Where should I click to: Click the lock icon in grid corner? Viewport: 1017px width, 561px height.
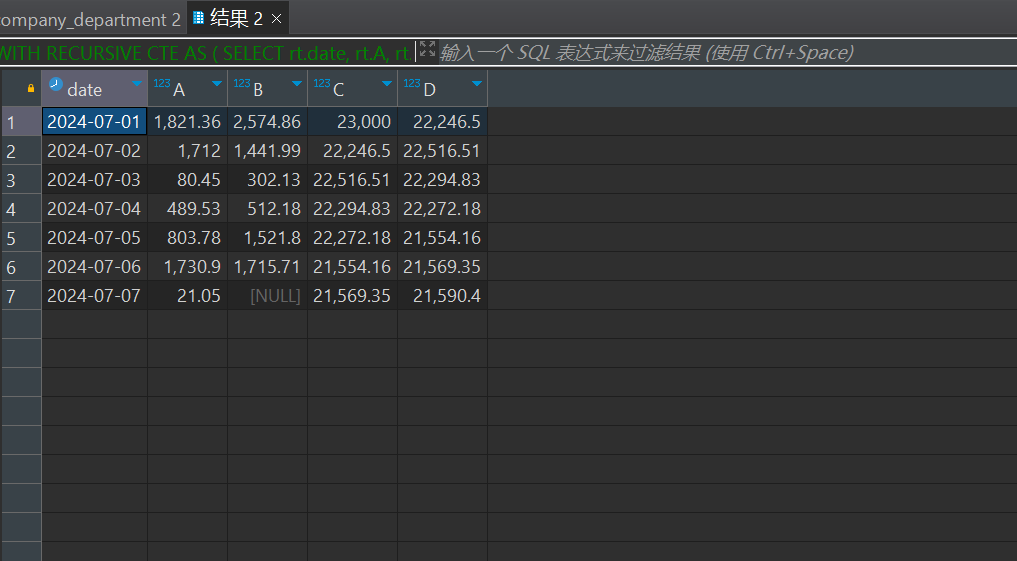coord(30,88)
